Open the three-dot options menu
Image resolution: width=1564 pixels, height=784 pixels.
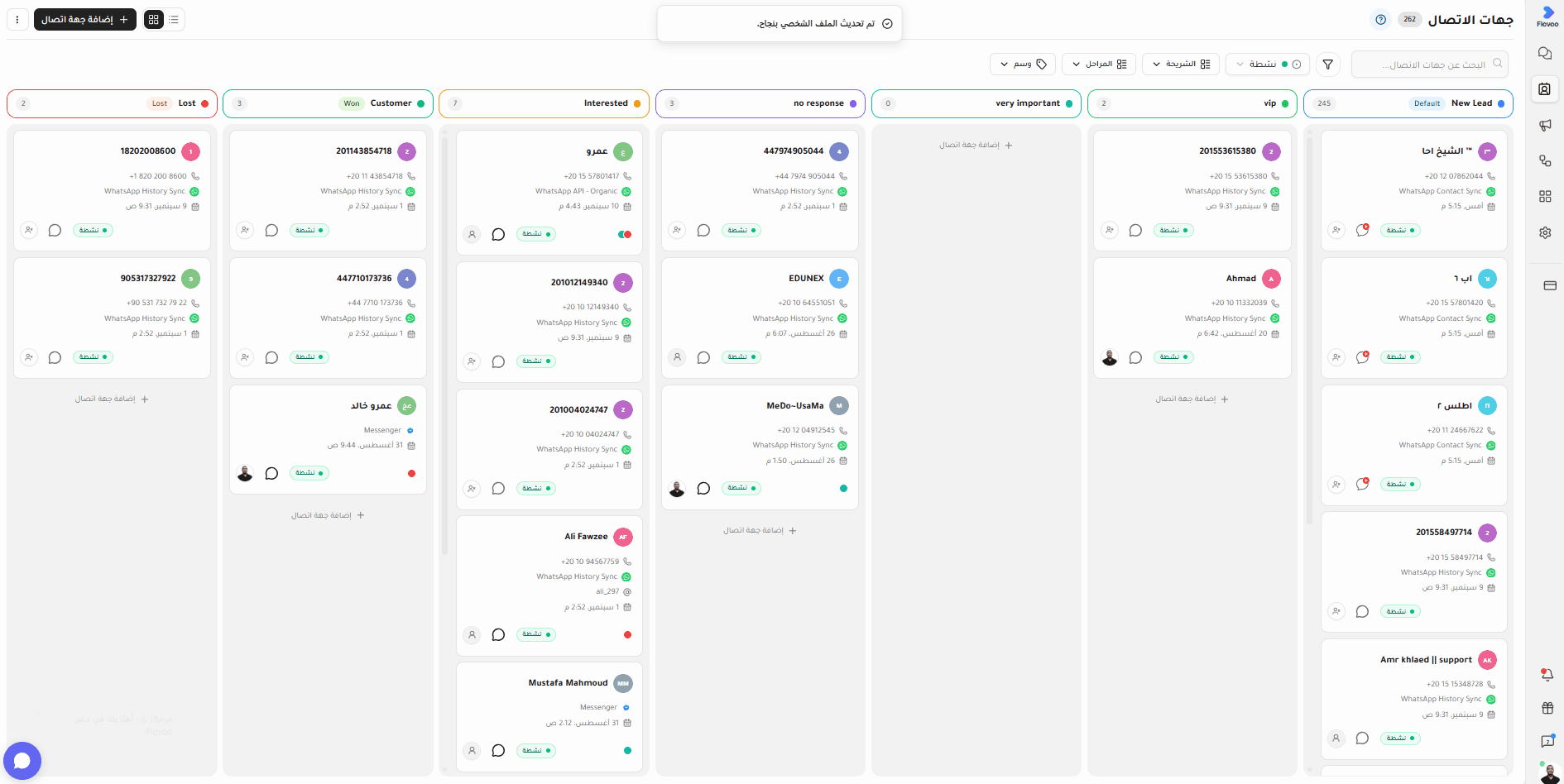click(x=17, y=19)
